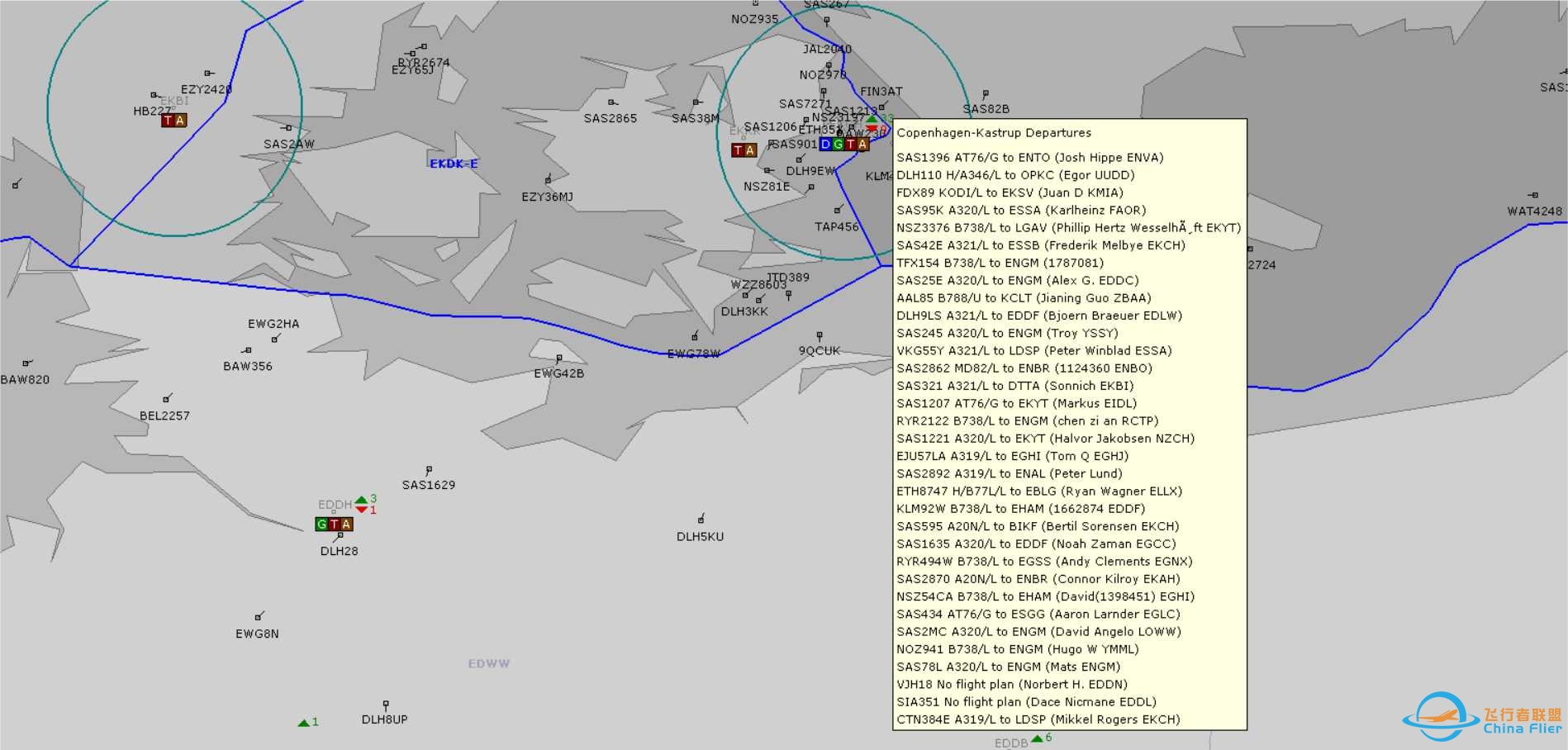
Task: Select departure row RYR2122 to ENGM
Action: [x=1028, y=421]
